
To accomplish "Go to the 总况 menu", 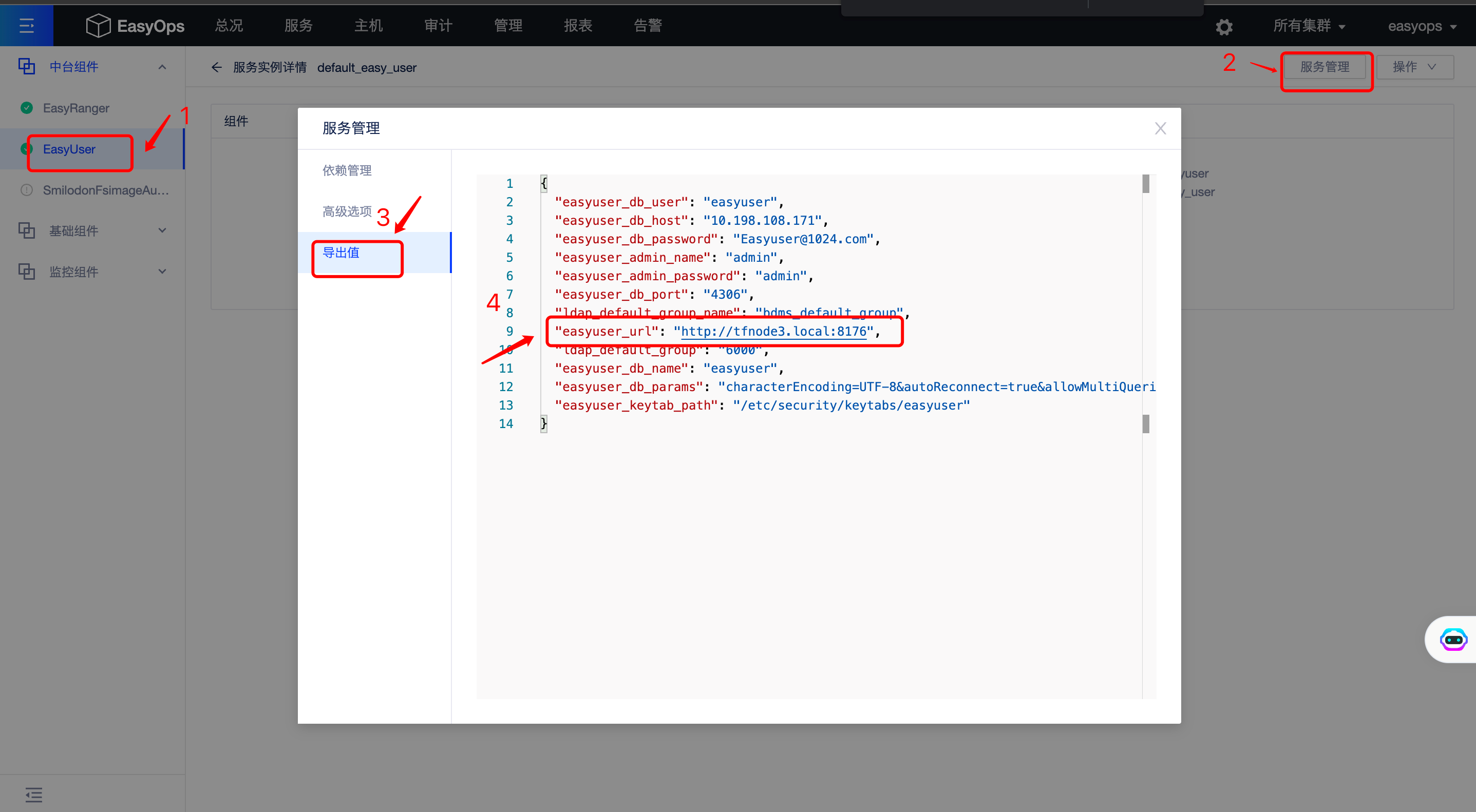I will click(229, 26).
